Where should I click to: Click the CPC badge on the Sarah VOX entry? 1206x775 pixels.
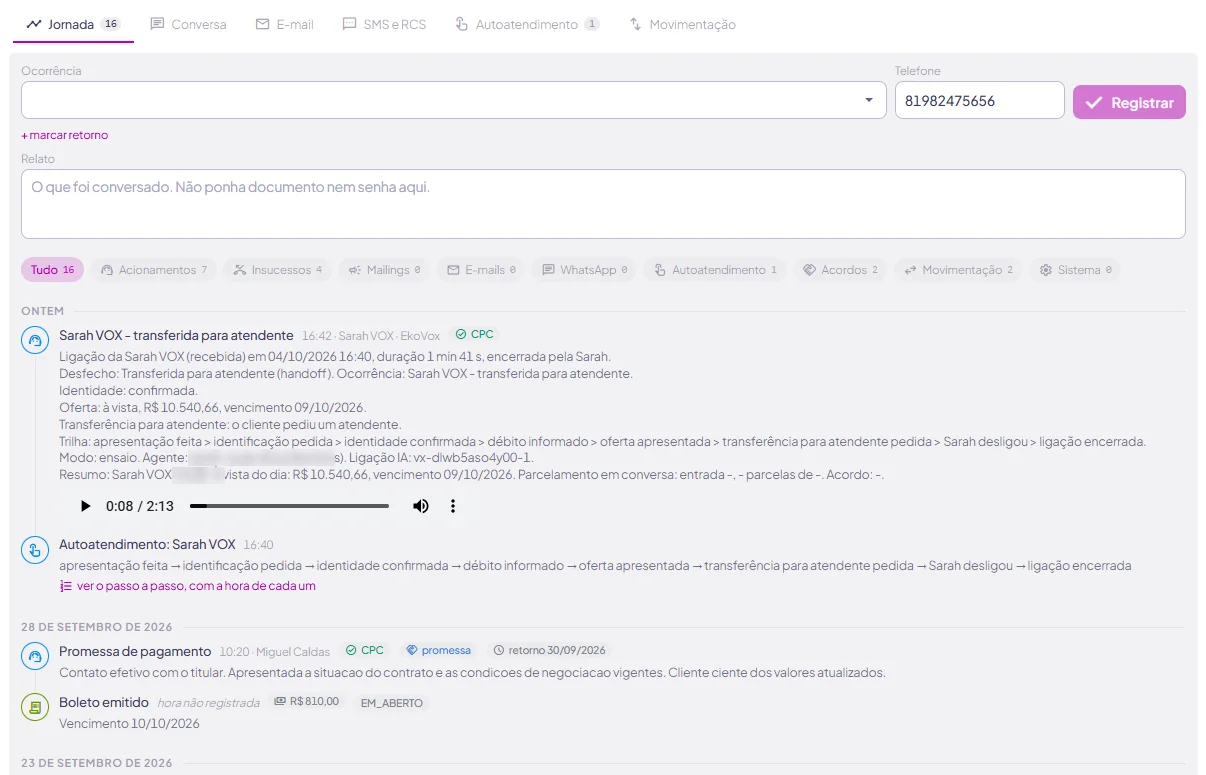click(474, 334)
